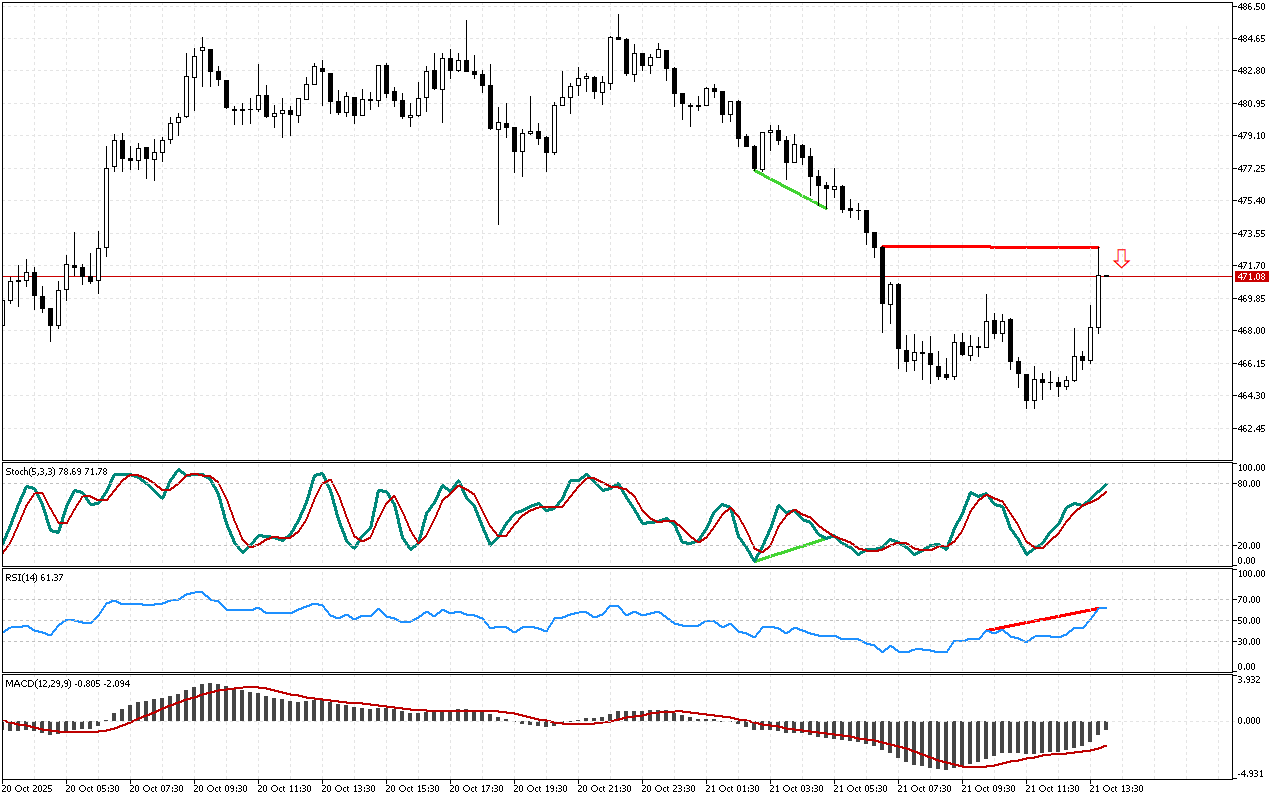Click the Stochastic 80.00 level label
This screenshot has width=1280, height=800.
point(1250,484)
